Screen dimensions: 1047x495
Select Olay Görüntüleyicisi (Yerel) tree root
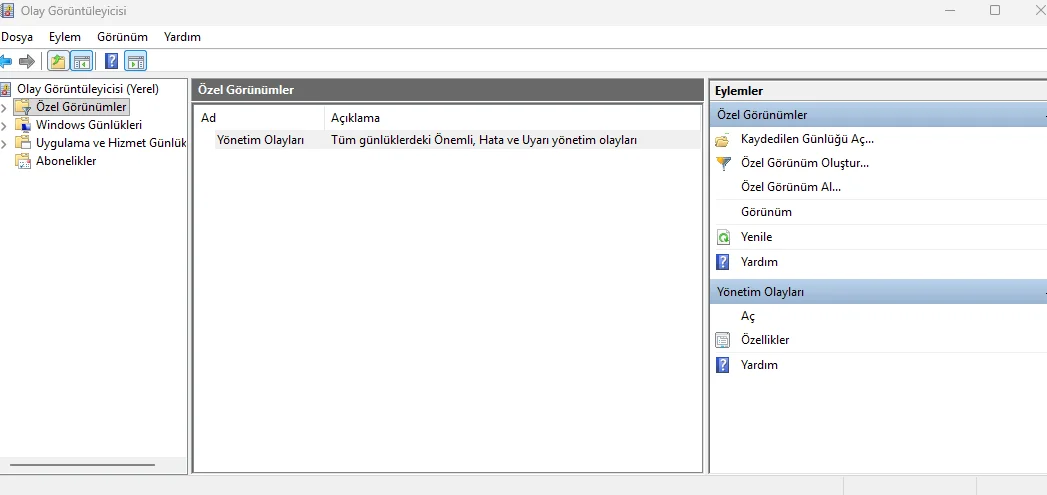[88, 89]
